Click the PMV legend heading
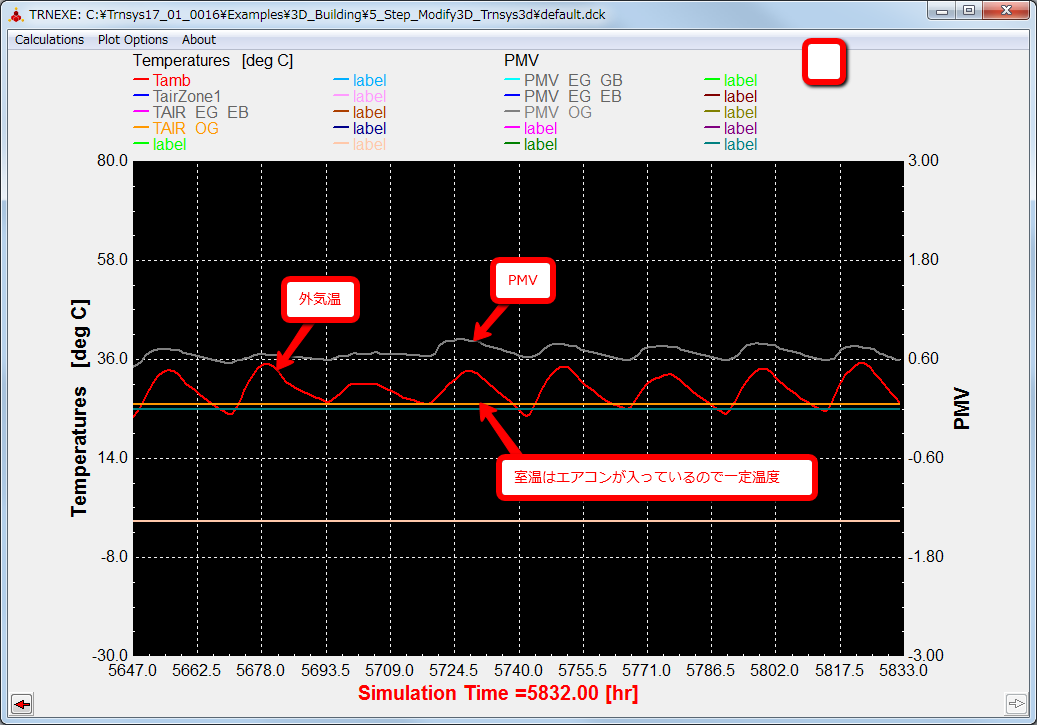 point(521,61)
